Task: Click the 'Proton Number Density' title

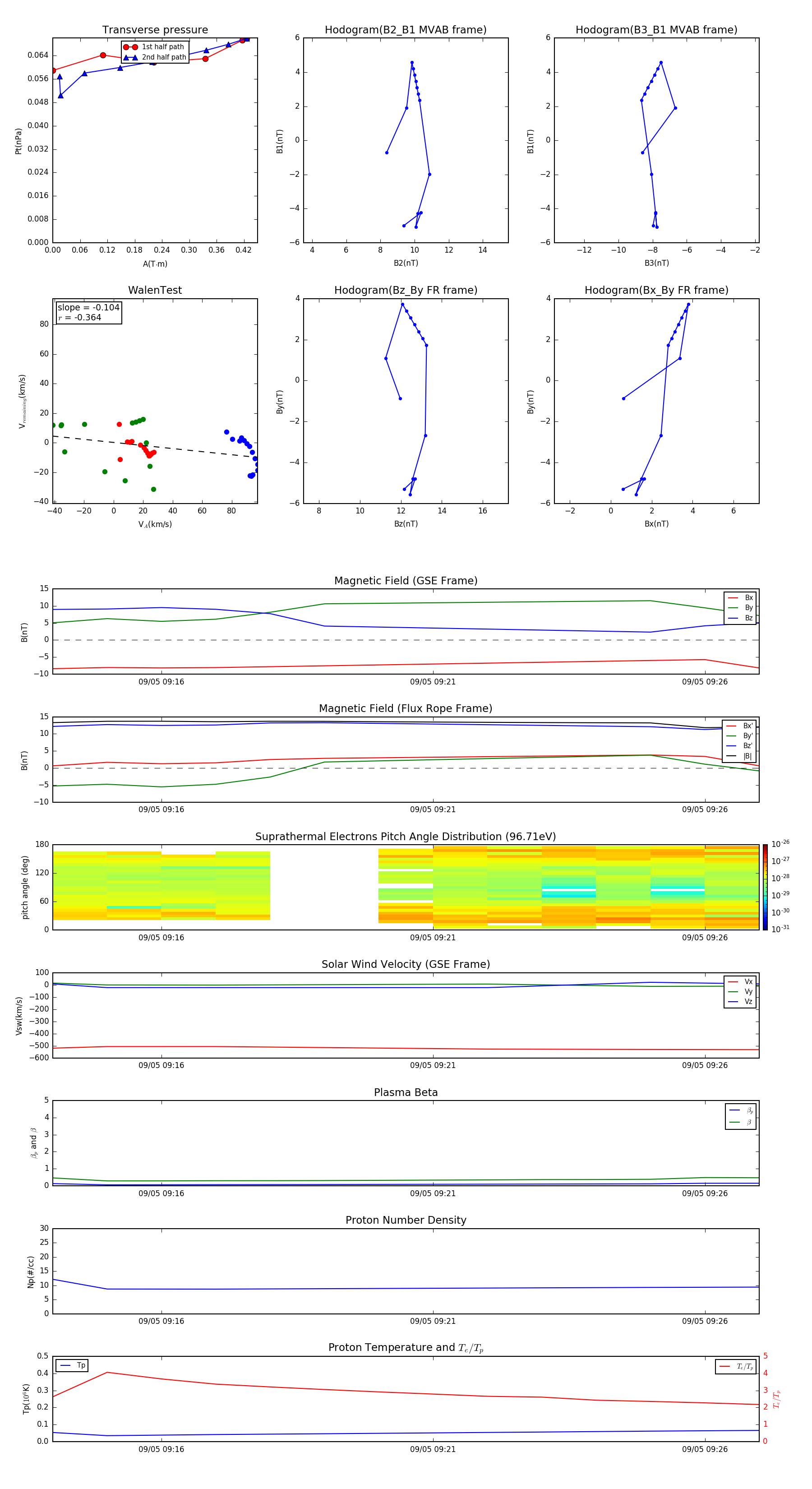Action: [406, 1220]
